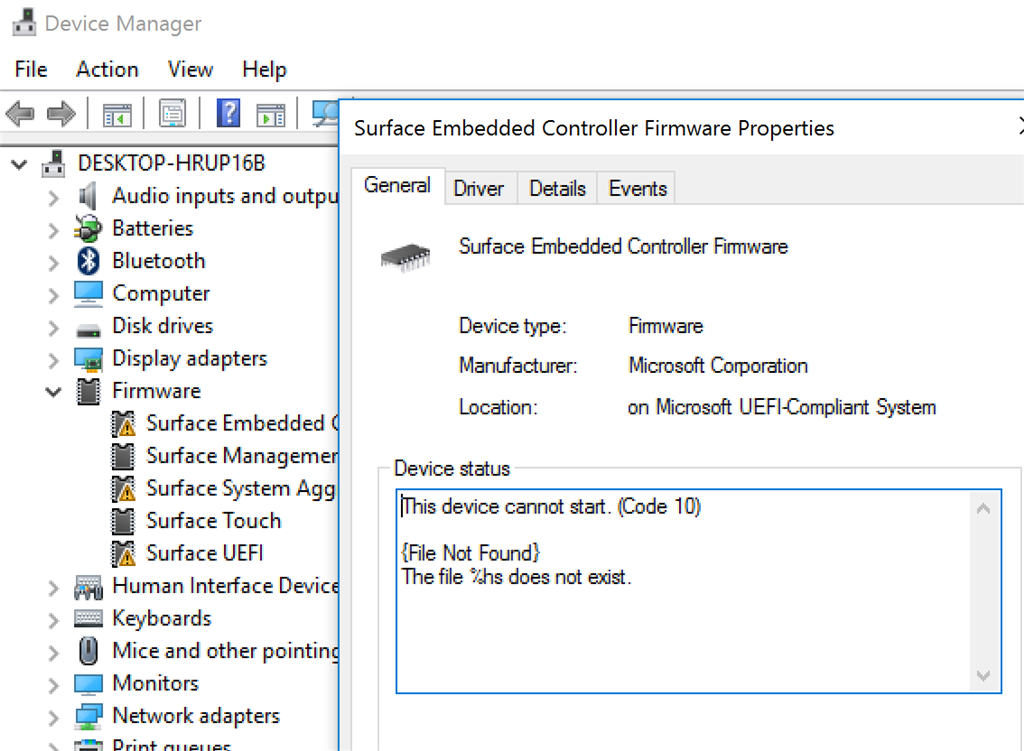The width and height of the screenshot is (1024, 751).
Task: Open the blue Help question mark icon
Action: pyautogui.click(x=229, y=114)
